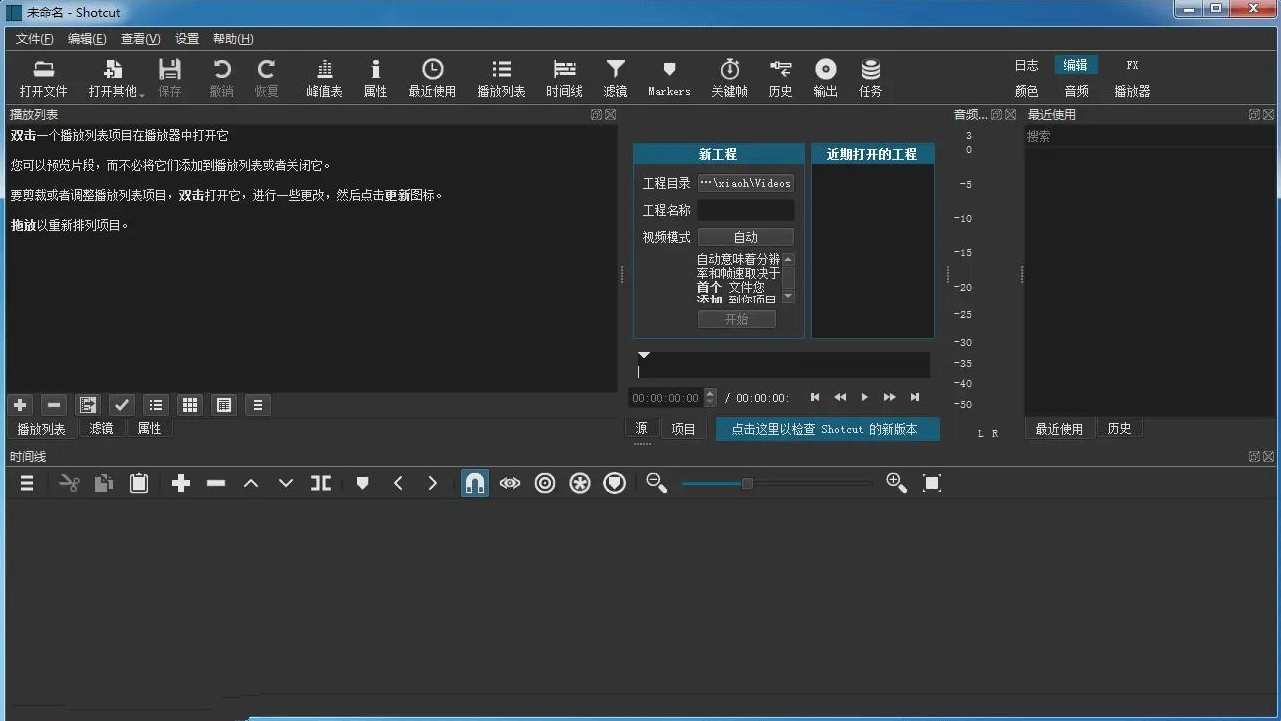Toggle scrub while dragging

509,483
